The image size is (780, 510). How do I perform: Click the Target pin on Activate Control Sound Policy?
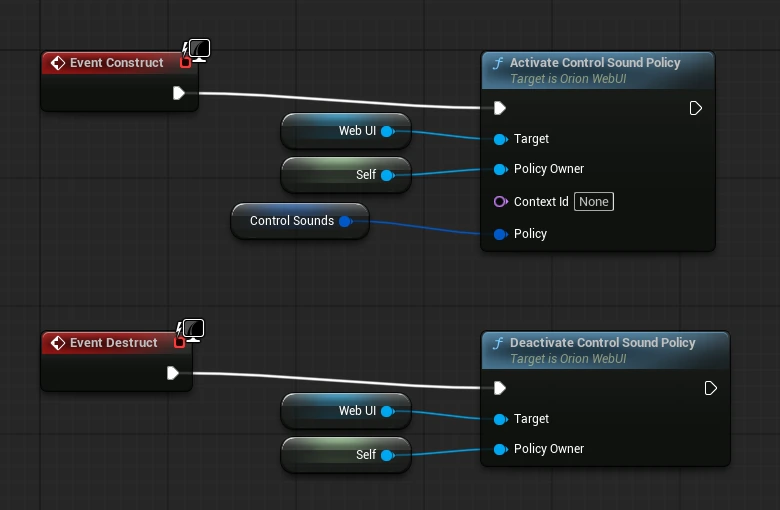click(500, 139)
